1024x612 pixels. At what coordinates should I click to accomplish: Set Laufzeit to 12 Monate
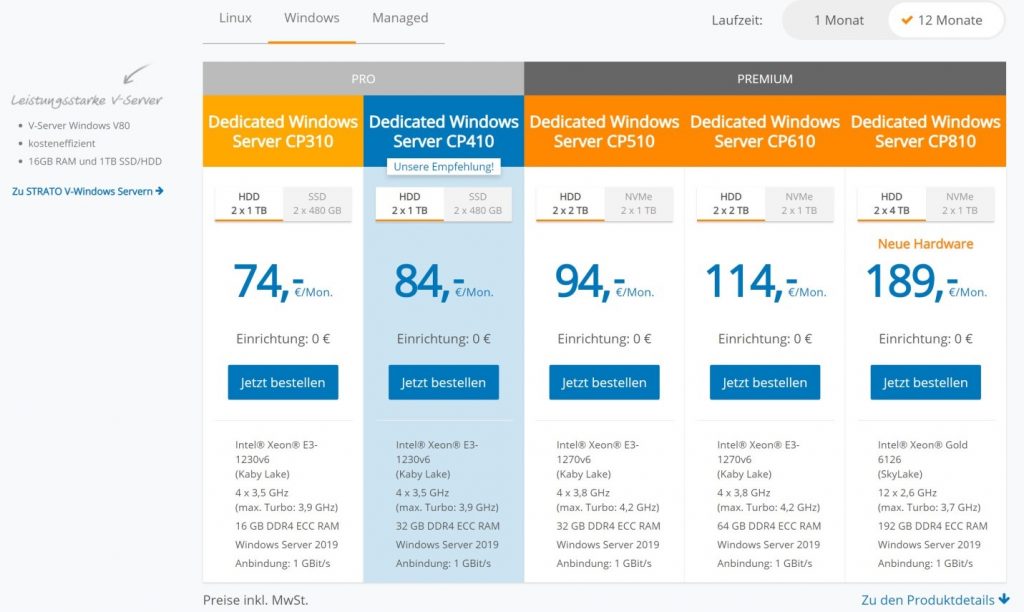point(946,20)
